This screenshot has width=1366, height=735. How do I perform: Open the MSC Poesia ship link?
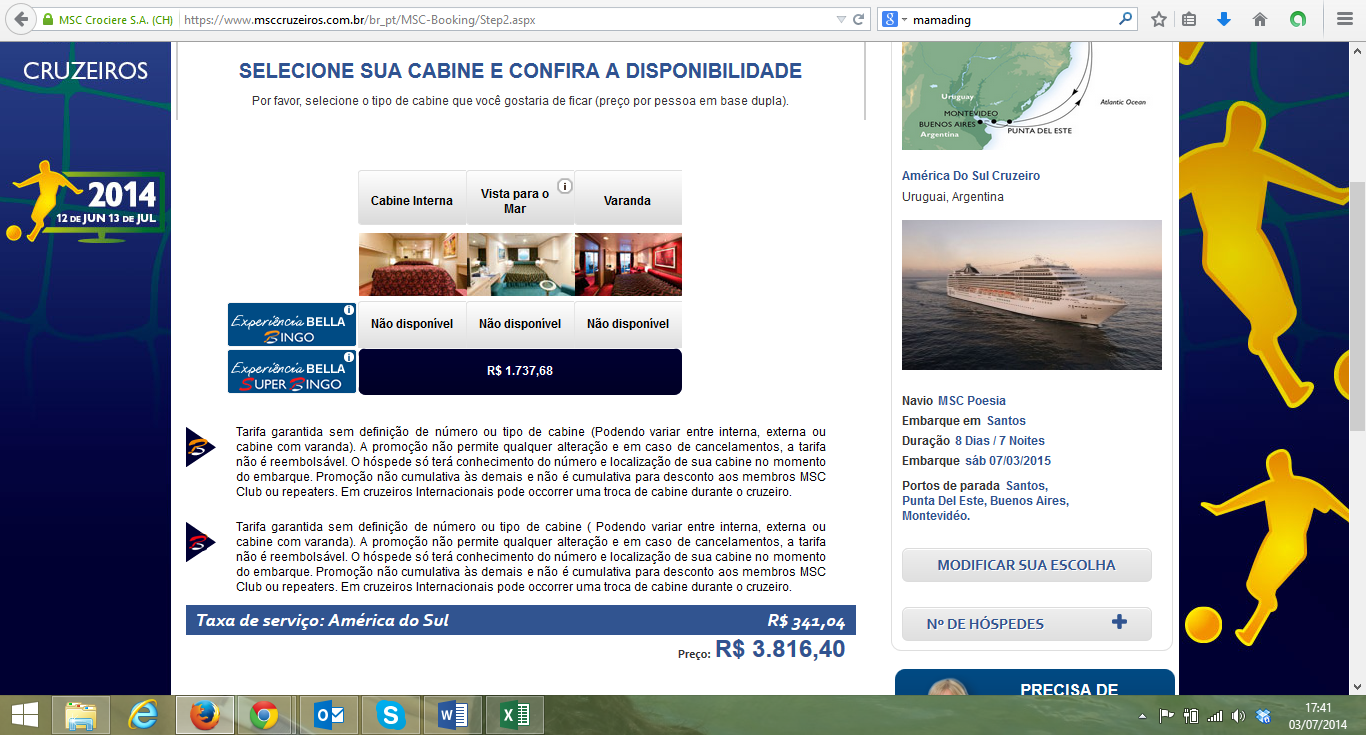tap(971, 401)
